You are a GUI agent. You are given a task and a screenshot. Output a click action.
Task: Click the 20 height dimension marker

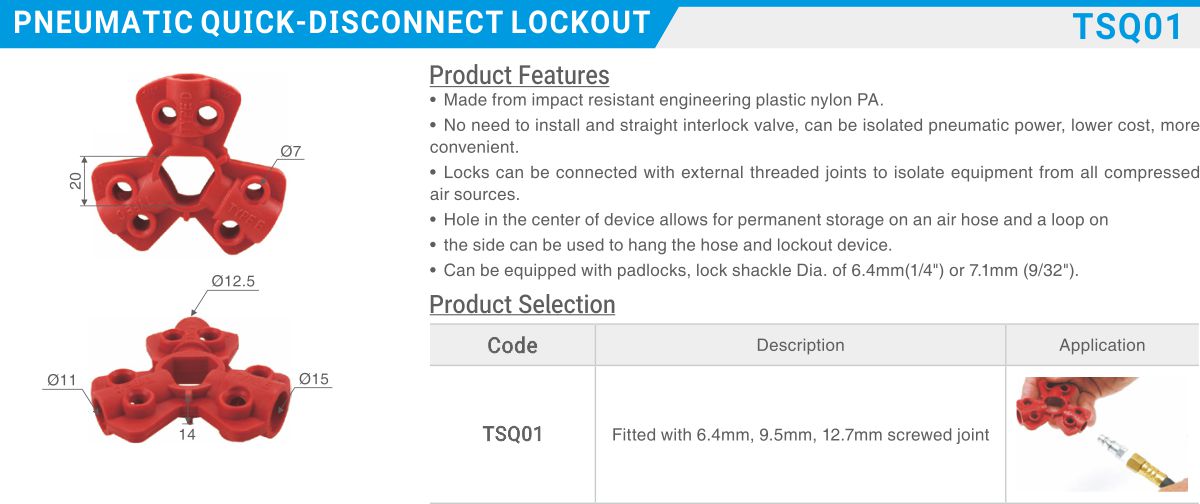[x=75, y=181]
